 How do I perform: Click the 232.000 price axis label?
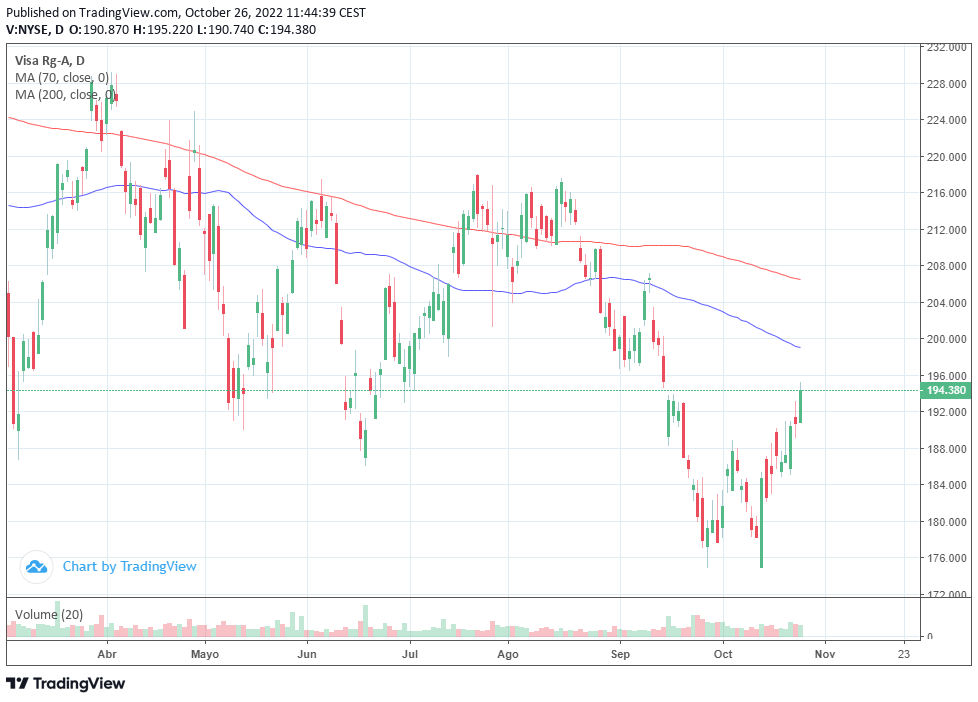(947, 47)
